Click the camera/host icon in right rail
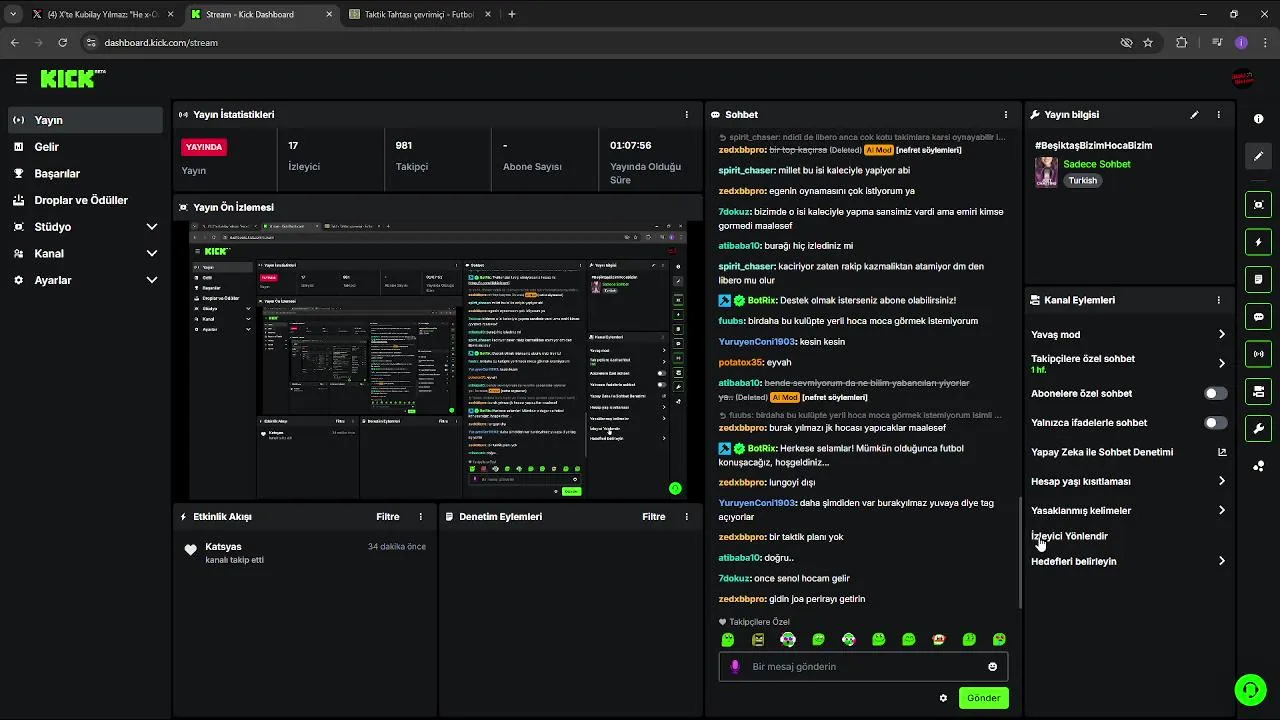Image resolution: width=1280 pixels, height=720 pixels. pyautogui.click(x=1258, y=391)
